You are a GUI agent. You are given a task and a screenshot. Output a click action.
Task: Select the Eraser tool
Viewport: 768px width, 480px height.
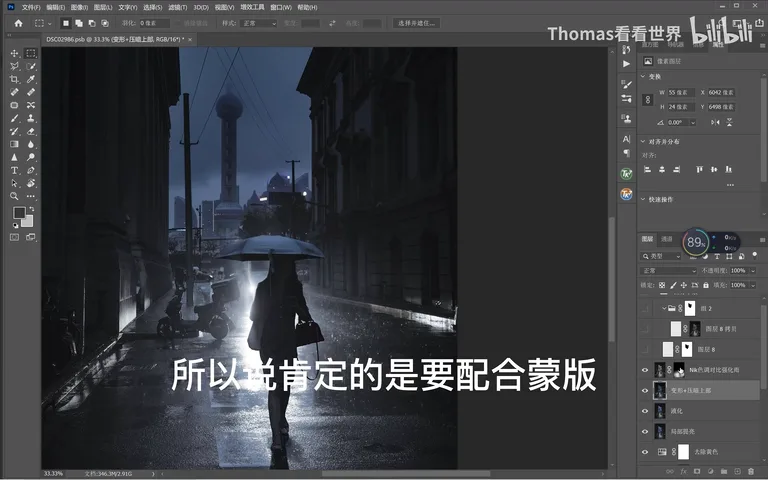(x=31, y=131)
